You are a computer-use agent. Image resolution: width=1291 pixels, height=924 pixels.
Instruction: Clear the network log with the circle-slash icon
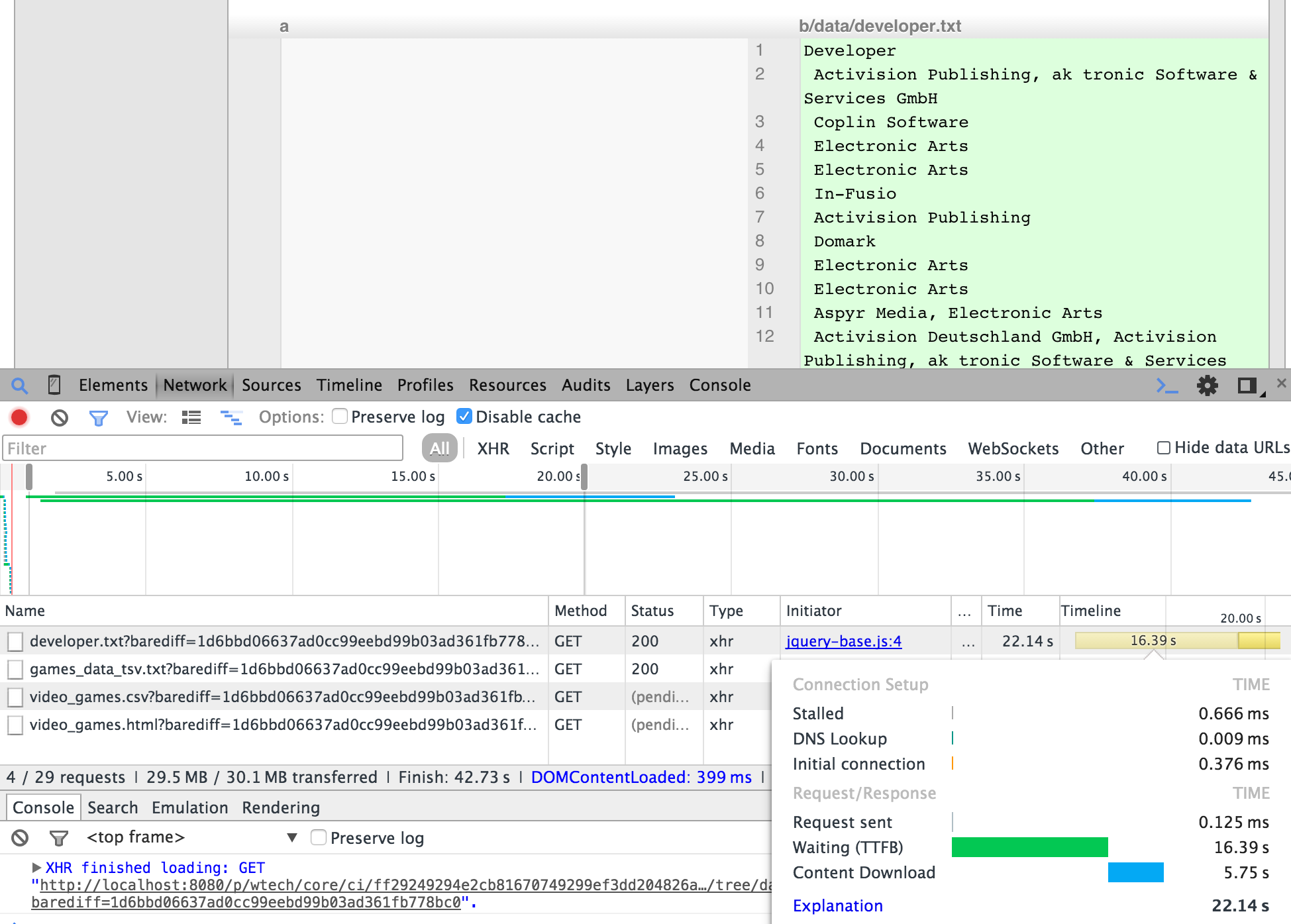click(60, 417)
